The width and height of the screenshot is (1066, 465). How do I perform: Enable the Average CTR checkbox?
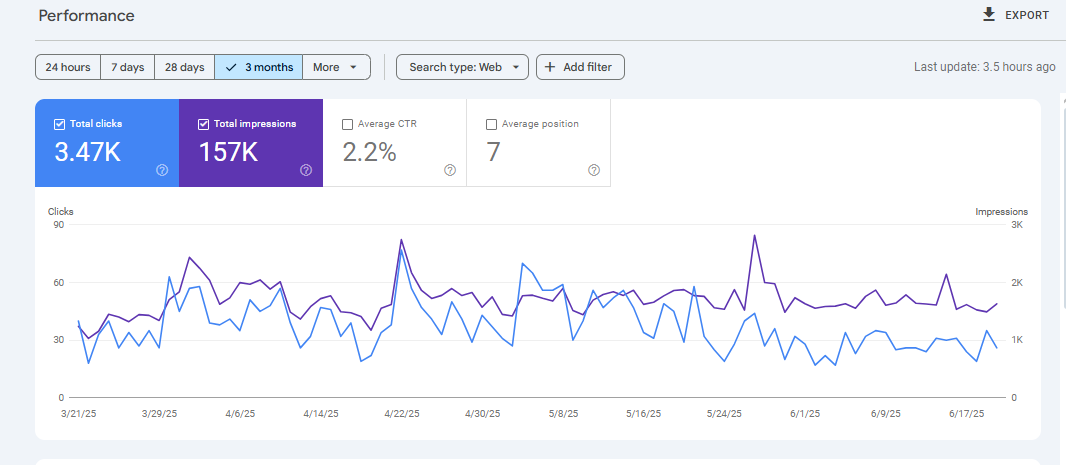(348, 124)
